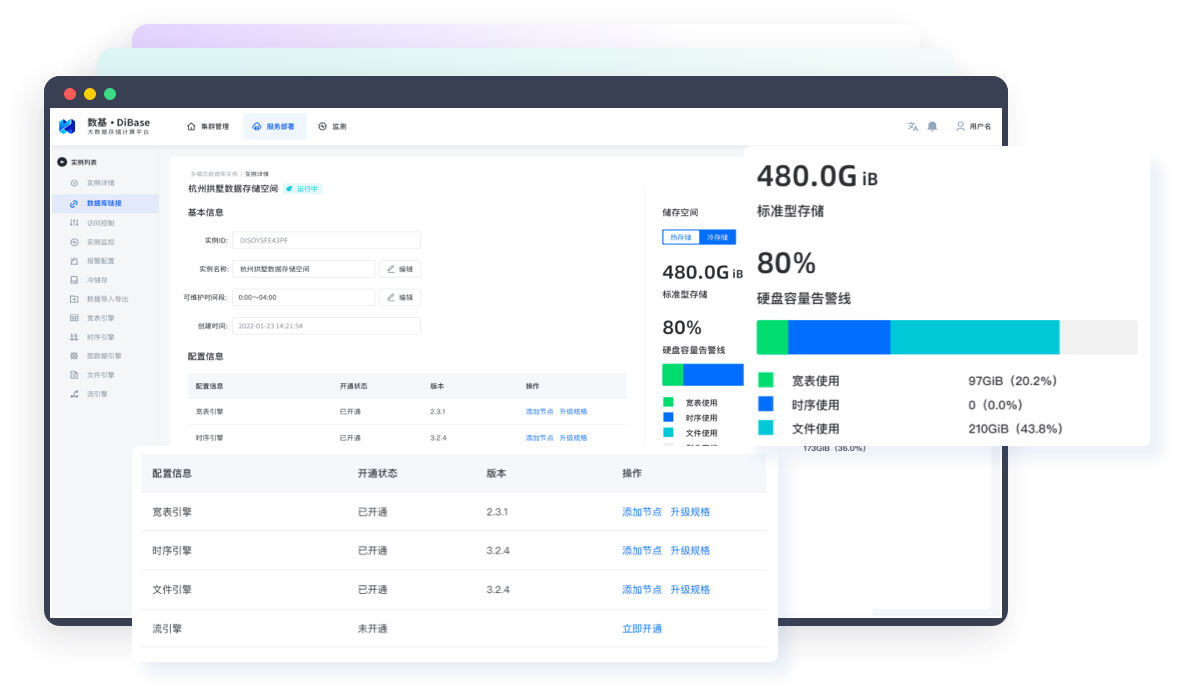1178x690 pixels.
Task: Go back using the 实例列表 arrow icon
Action: [x=62, y=162]
